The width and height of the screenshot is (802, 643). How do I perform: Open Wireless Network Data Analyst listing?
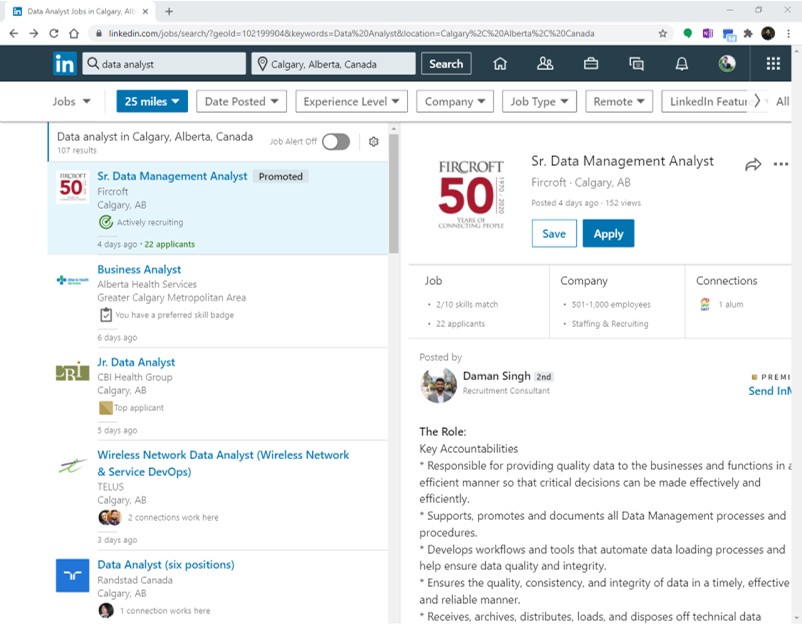(x=223, y=463)
